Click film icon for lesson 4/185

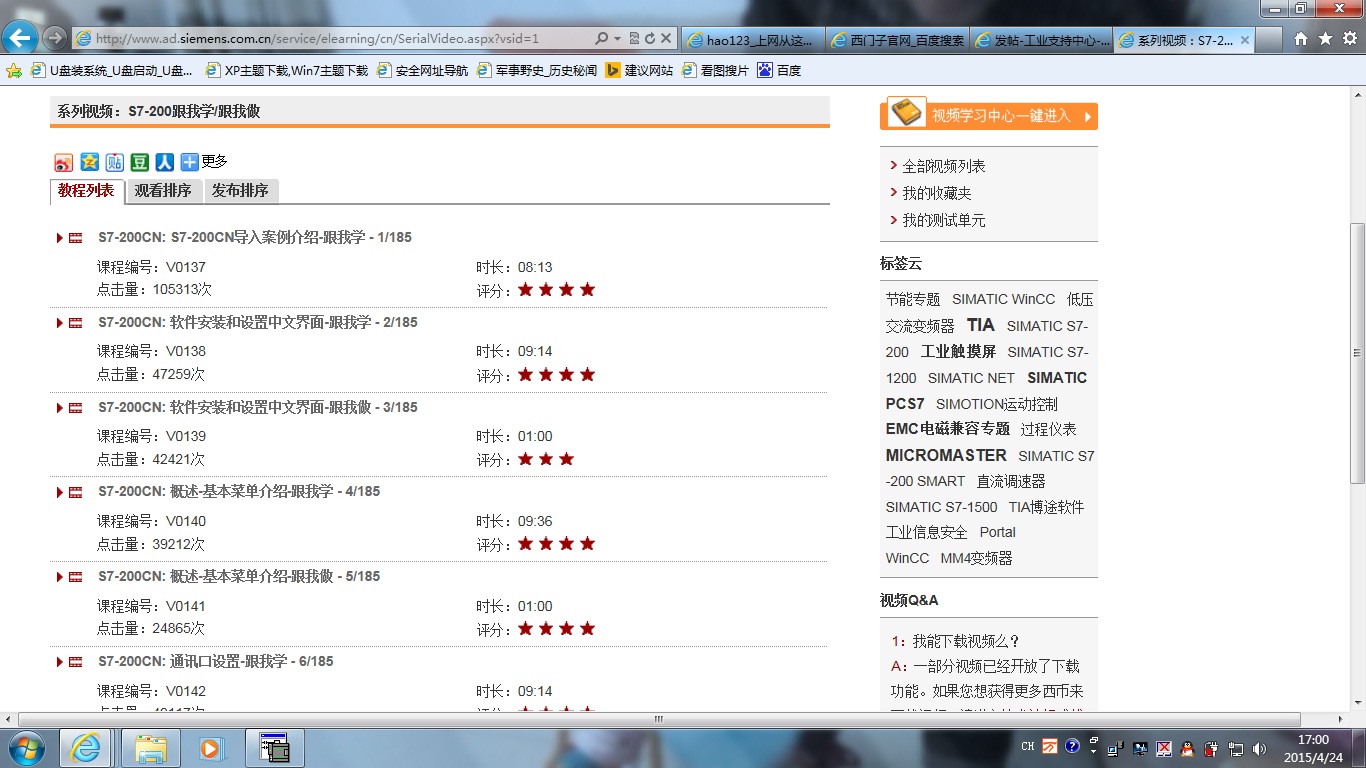76,492
